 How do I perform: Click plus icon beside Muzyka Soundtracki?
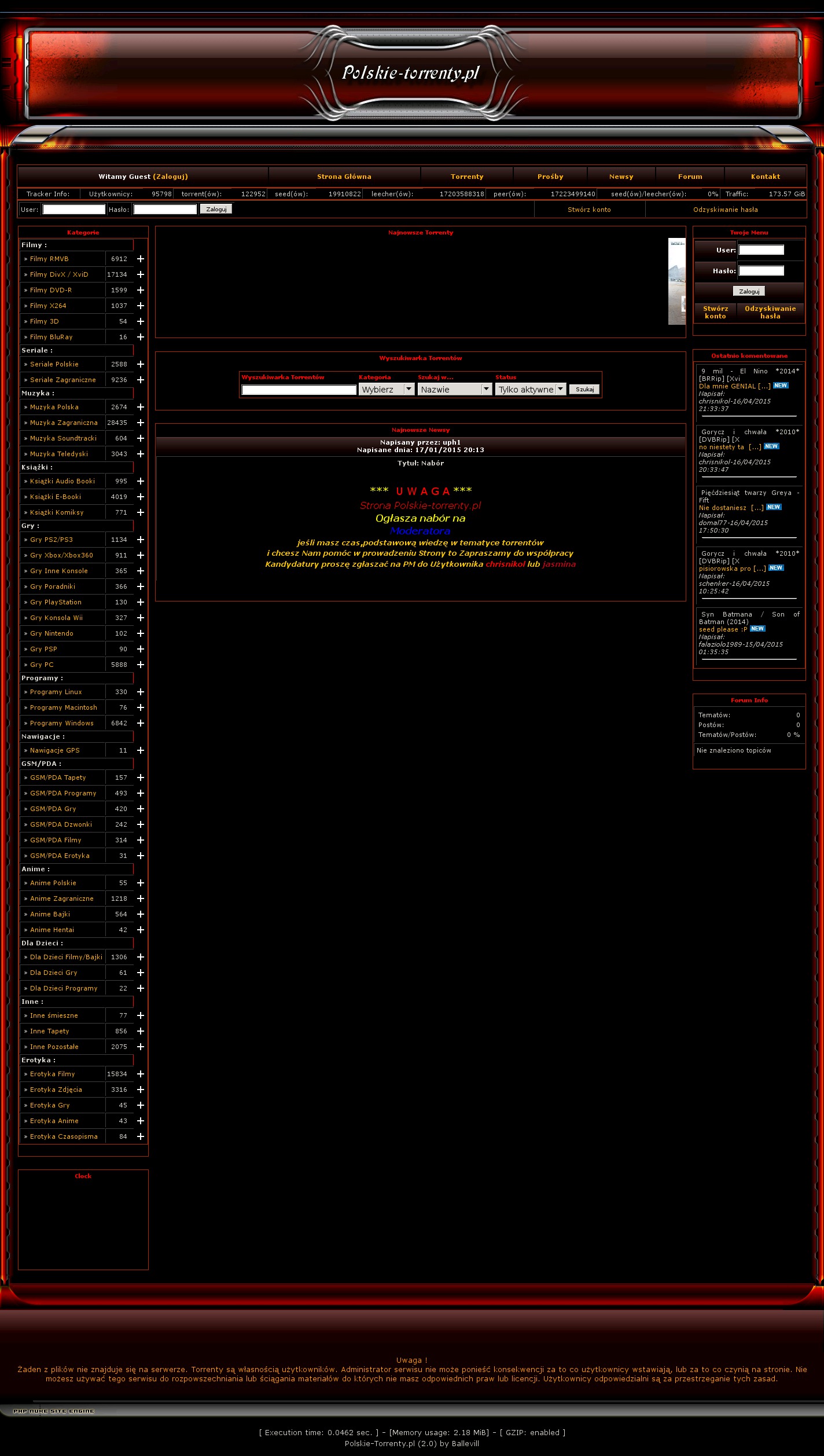pos(141,438)
